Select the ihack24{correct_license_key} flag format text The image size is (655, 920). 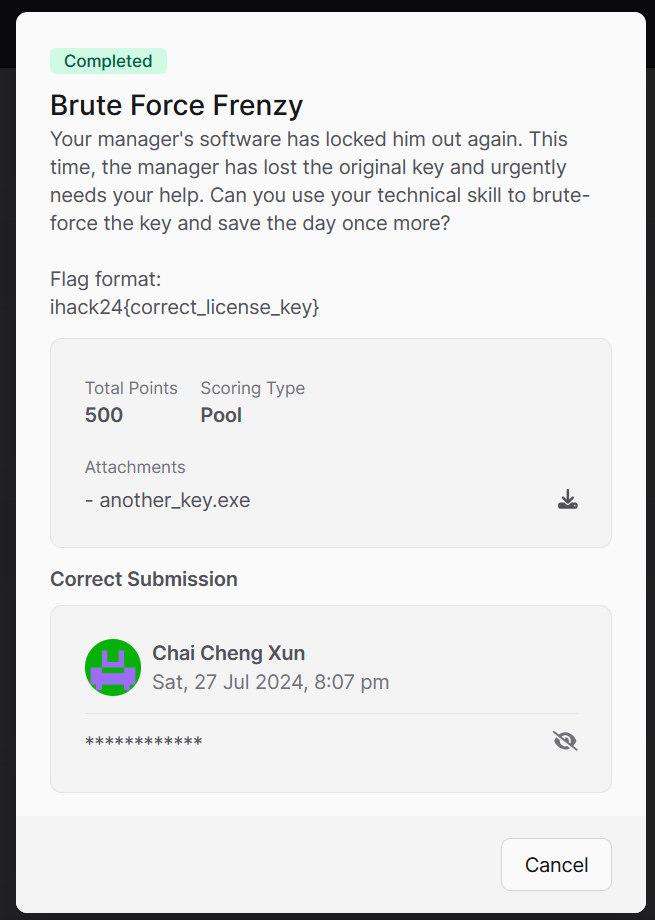[x=185, y=307]
